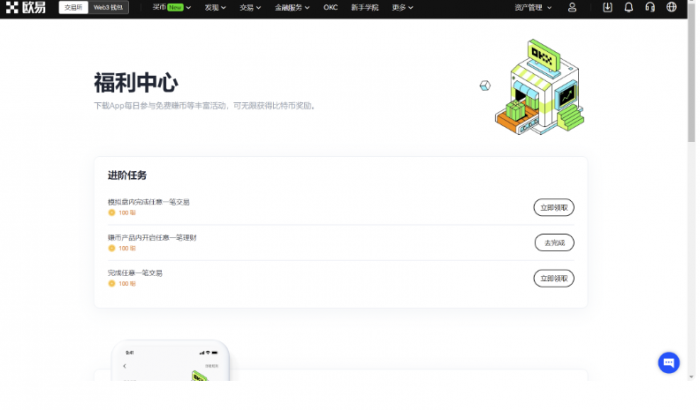Screen dimensions: 700x410
Task: Expand the 金融服务 dropdown menu
Action: tap(294, 7)
